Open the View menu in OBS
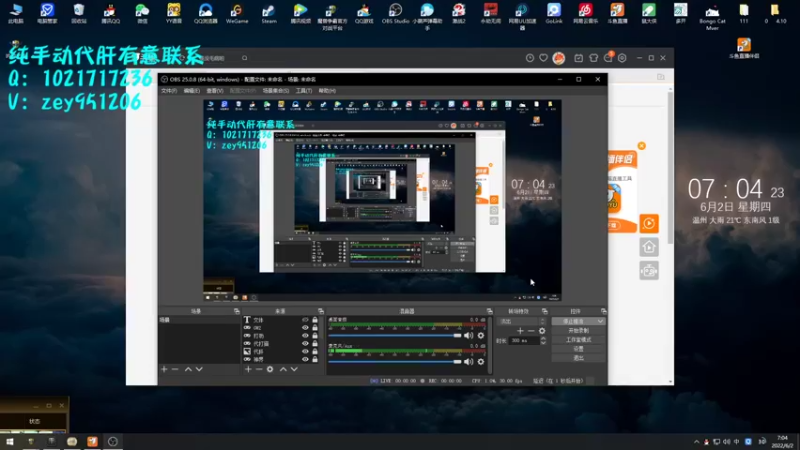 pyautogui.click(x=215, y=91)
